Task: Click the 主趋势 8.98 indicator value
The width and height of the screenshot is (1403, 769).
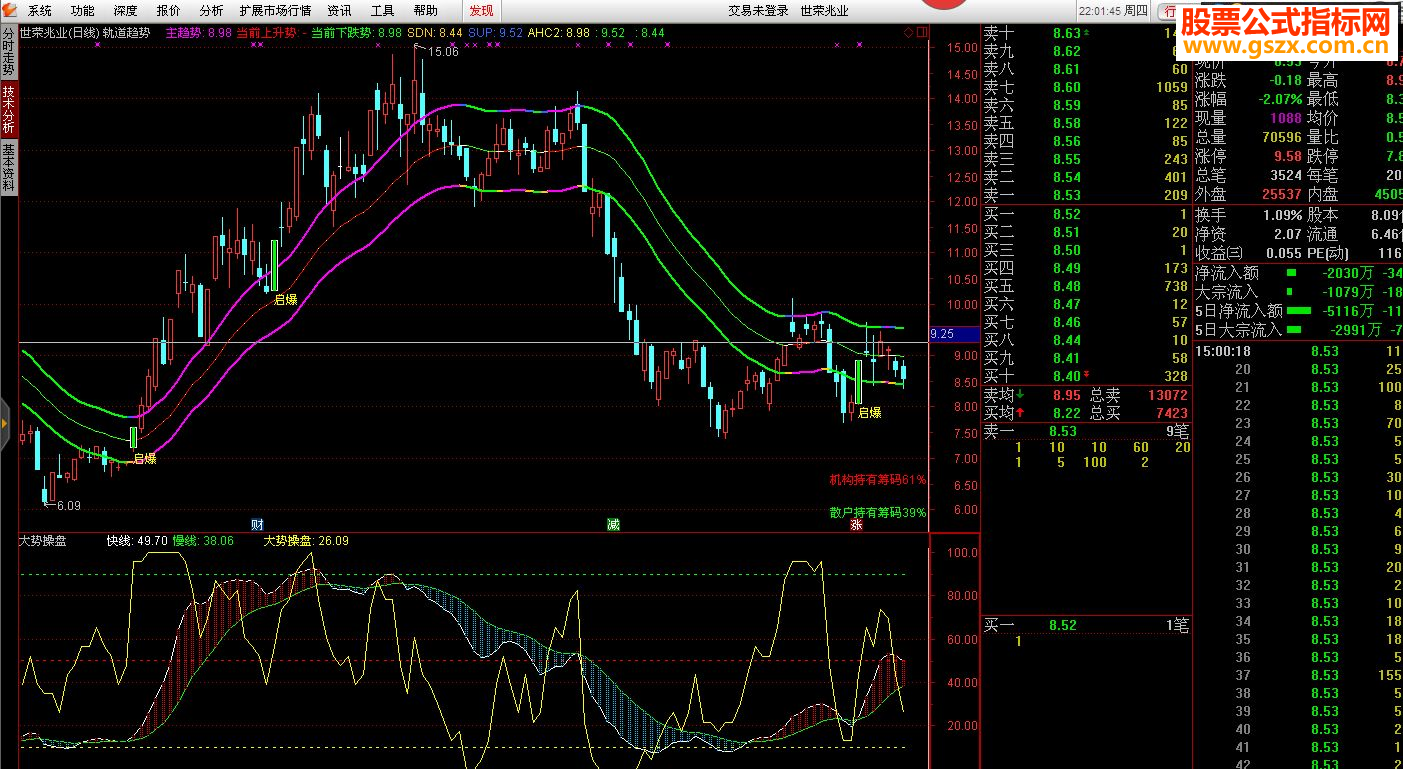Action: (199, 33)
